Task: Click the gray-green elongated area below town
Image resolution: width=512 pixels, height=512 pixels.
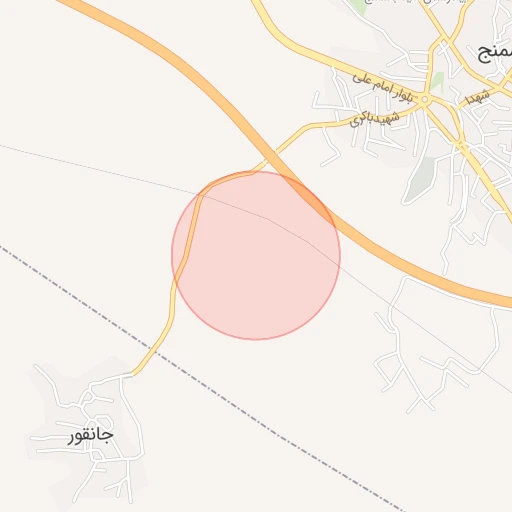Action: (419, 180)
